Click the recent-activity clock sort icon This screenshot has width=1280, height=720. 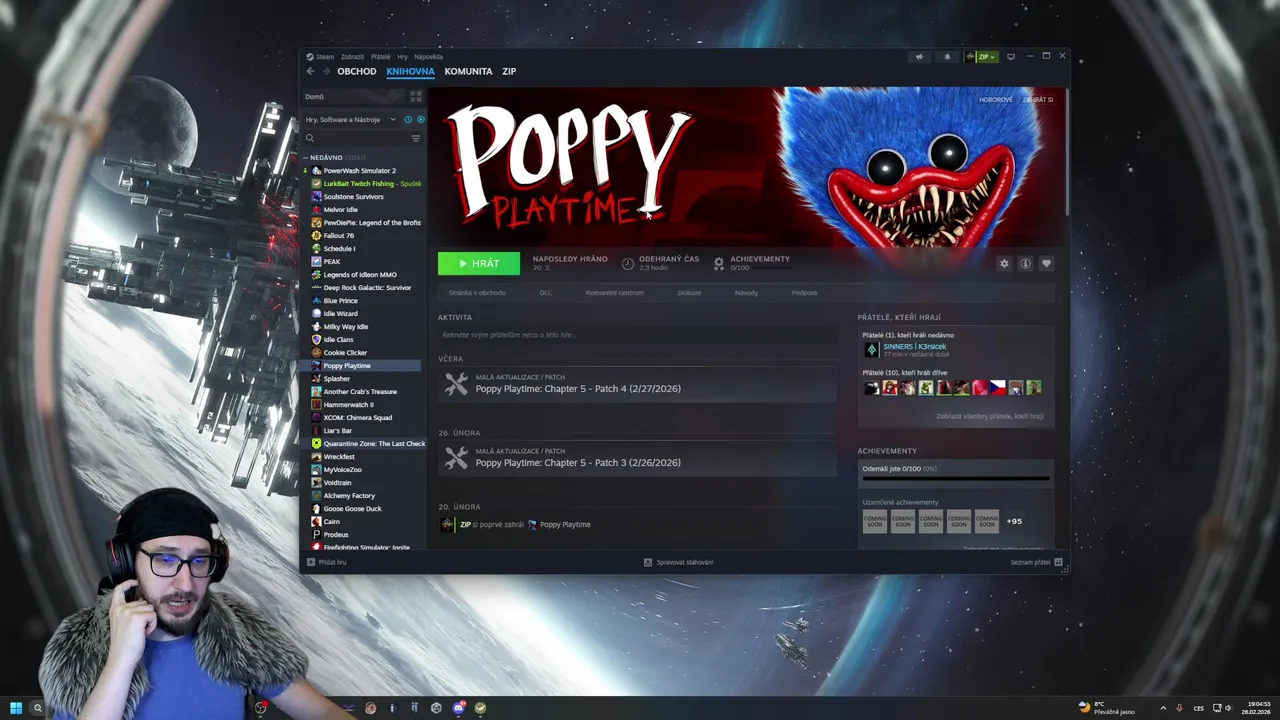point(408,119)
